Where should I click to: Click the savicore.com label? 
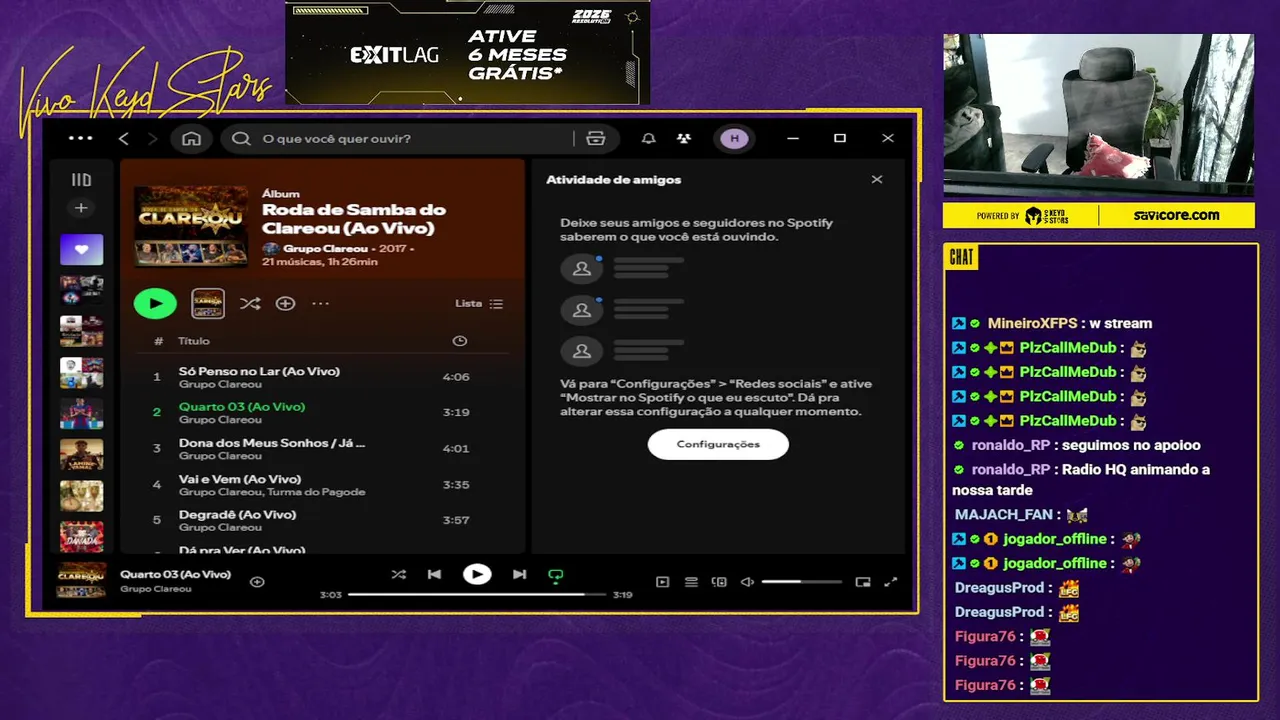coord(1176,215)
